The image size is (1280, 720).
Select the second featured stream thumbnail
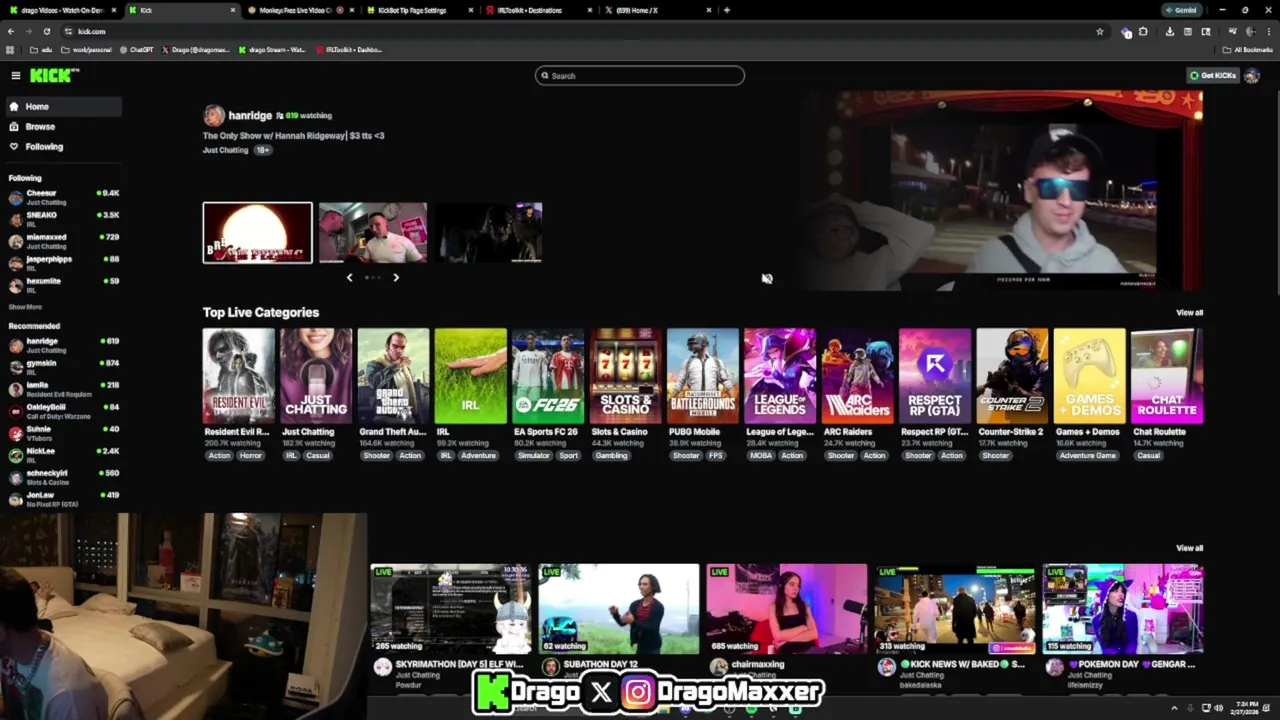pos(373,233)
